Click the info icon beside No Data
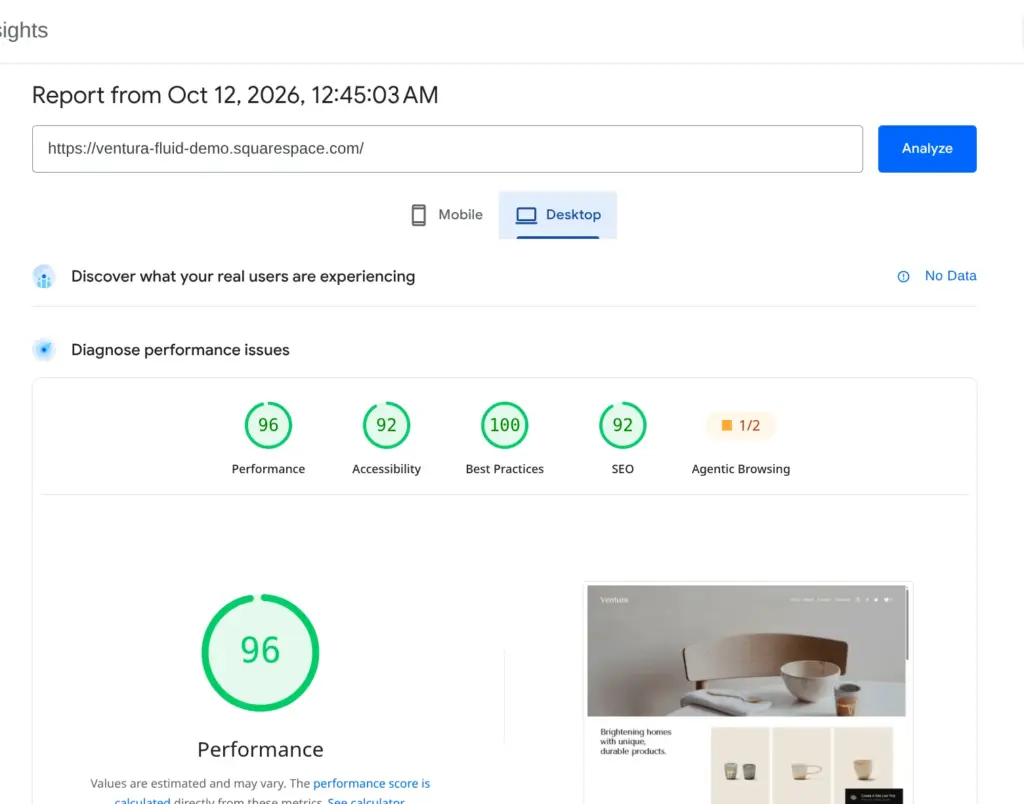This screenshot has height=804, width=1024. 903,277
